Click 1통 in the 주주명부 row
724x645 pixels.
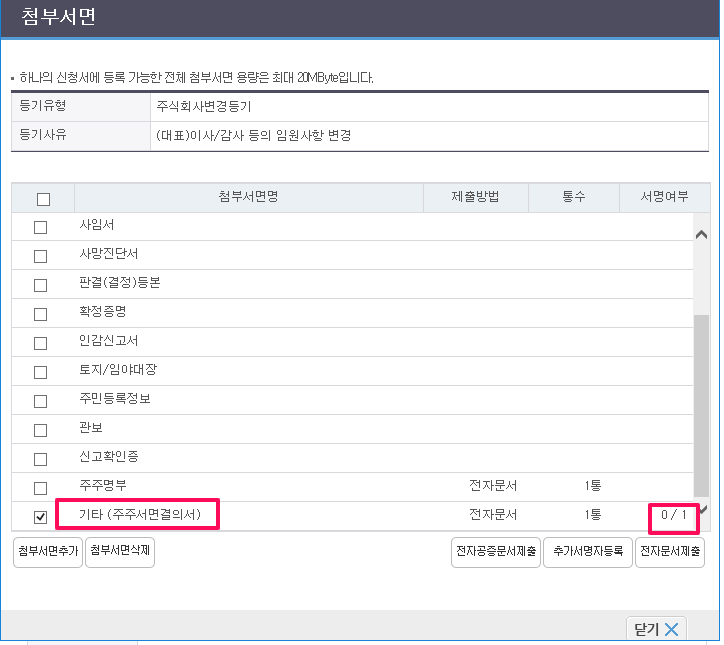coord(592,486)
